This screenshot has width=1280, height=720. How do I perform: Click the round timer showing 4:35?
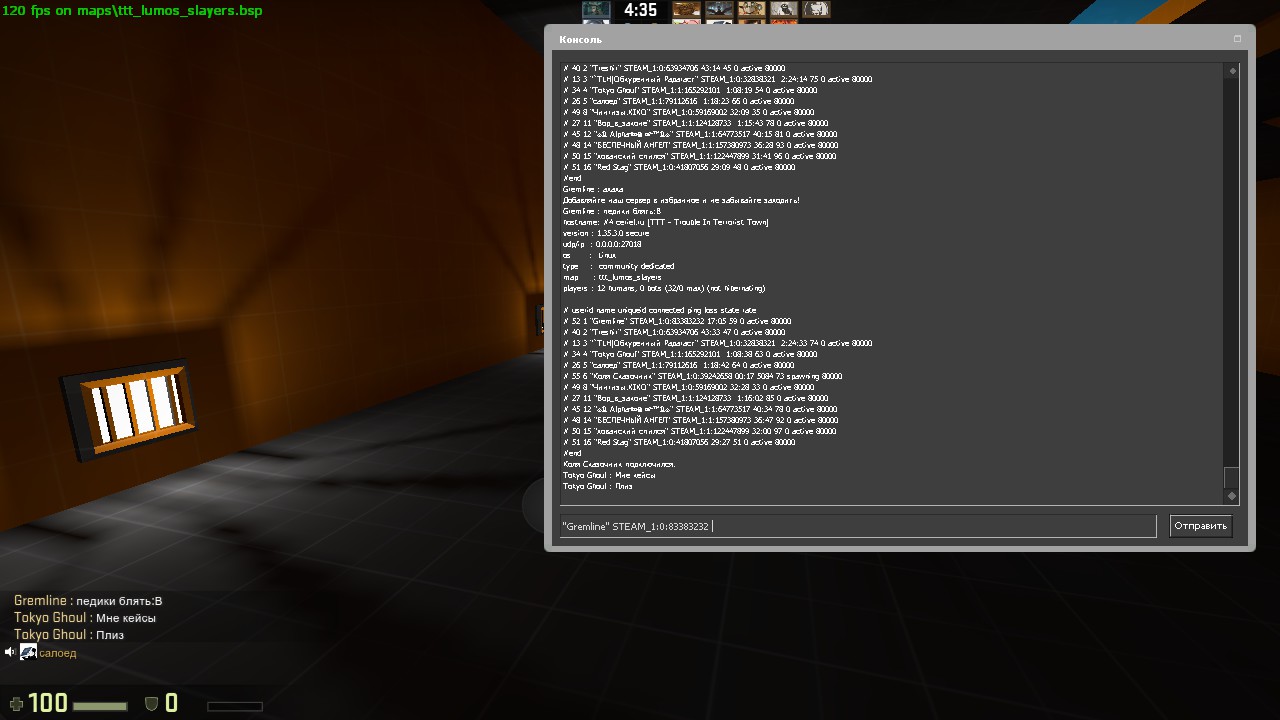[x=640, y=10]
